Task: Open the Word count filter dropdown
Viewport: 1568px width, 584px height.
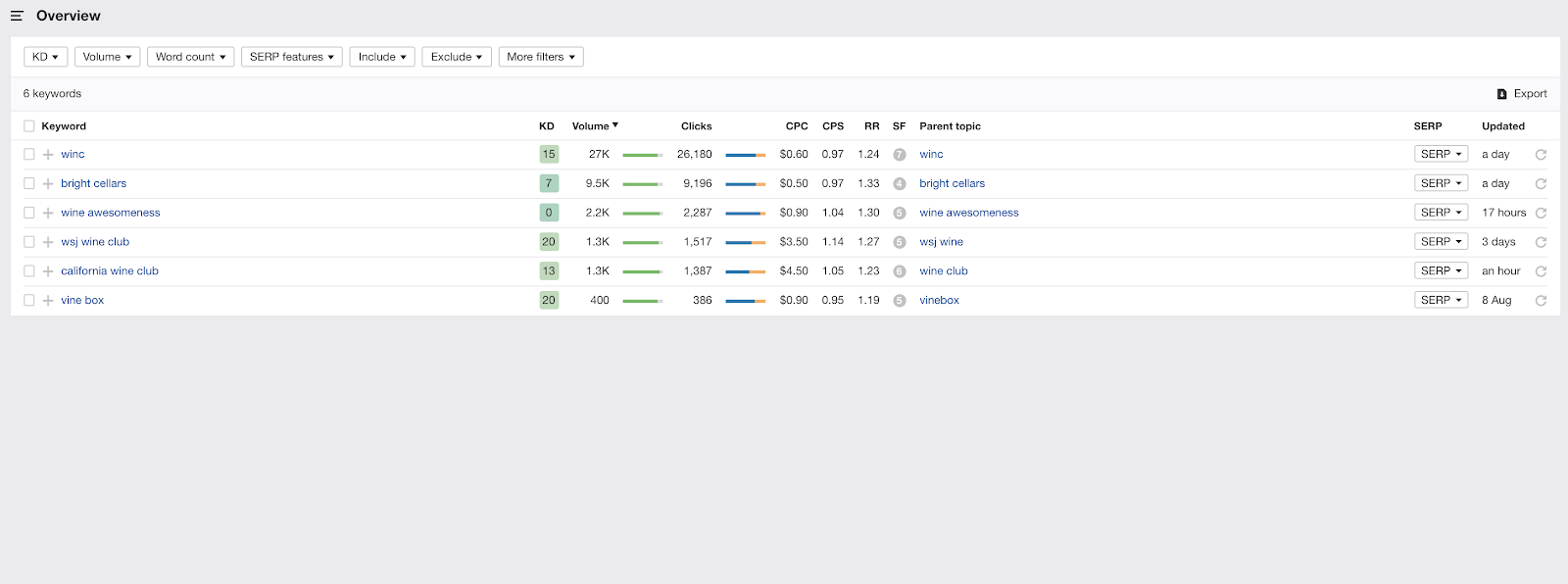Action: (191, 57)
